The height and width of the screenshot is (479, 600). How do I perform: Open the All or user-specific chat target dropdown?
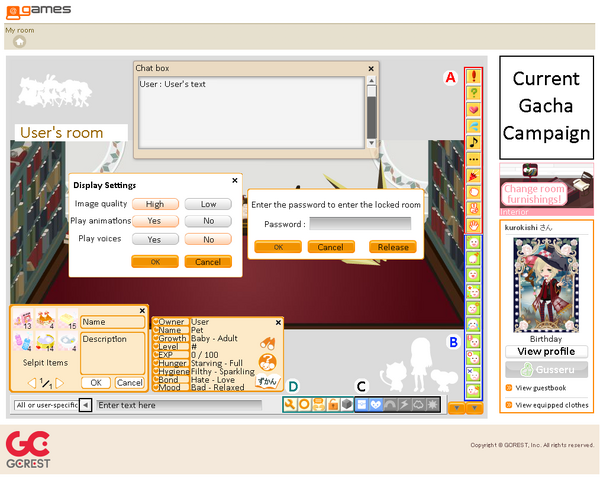pyautogui.click(x=85, y=405)
